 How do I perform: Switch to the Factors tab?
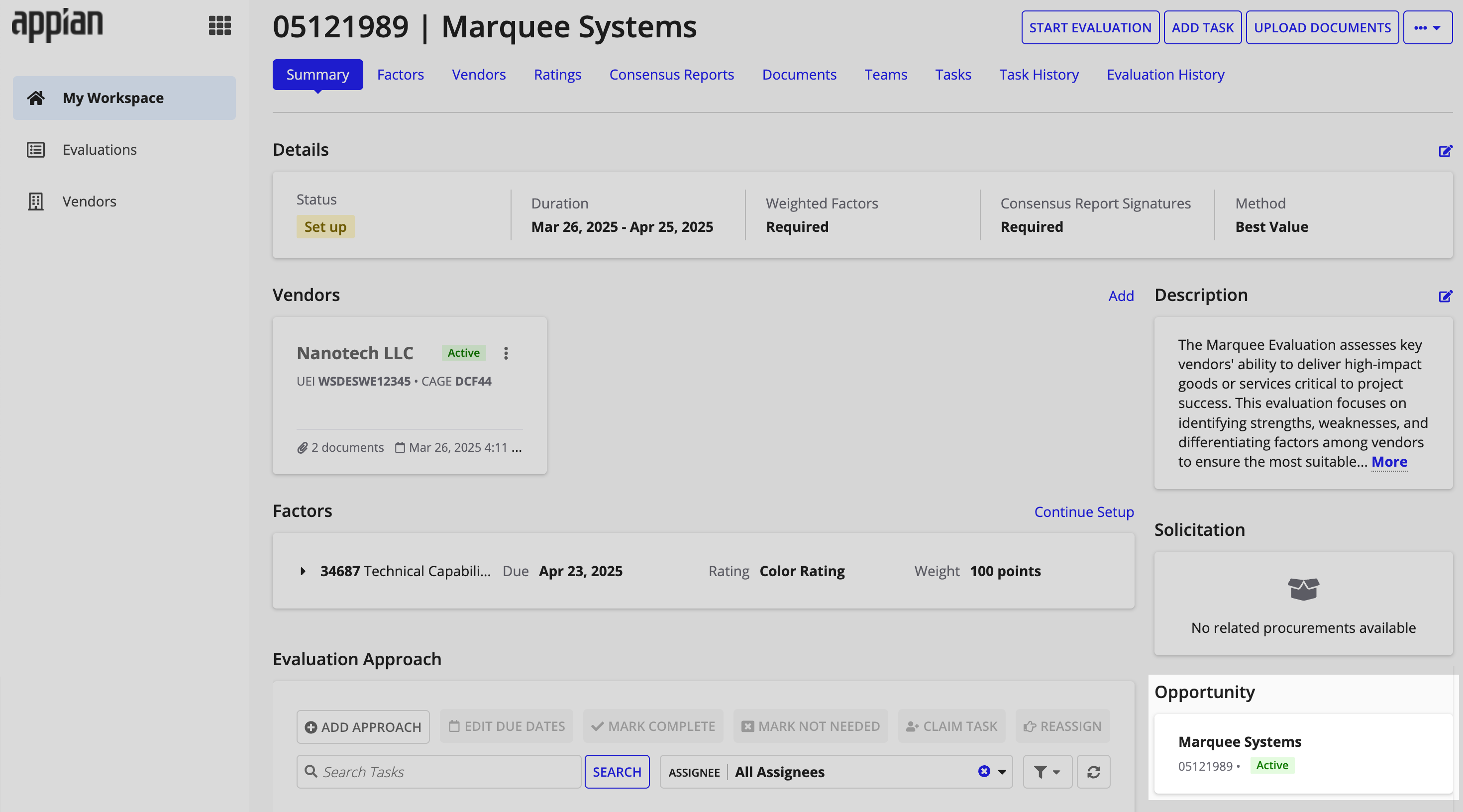coord(401,75)
